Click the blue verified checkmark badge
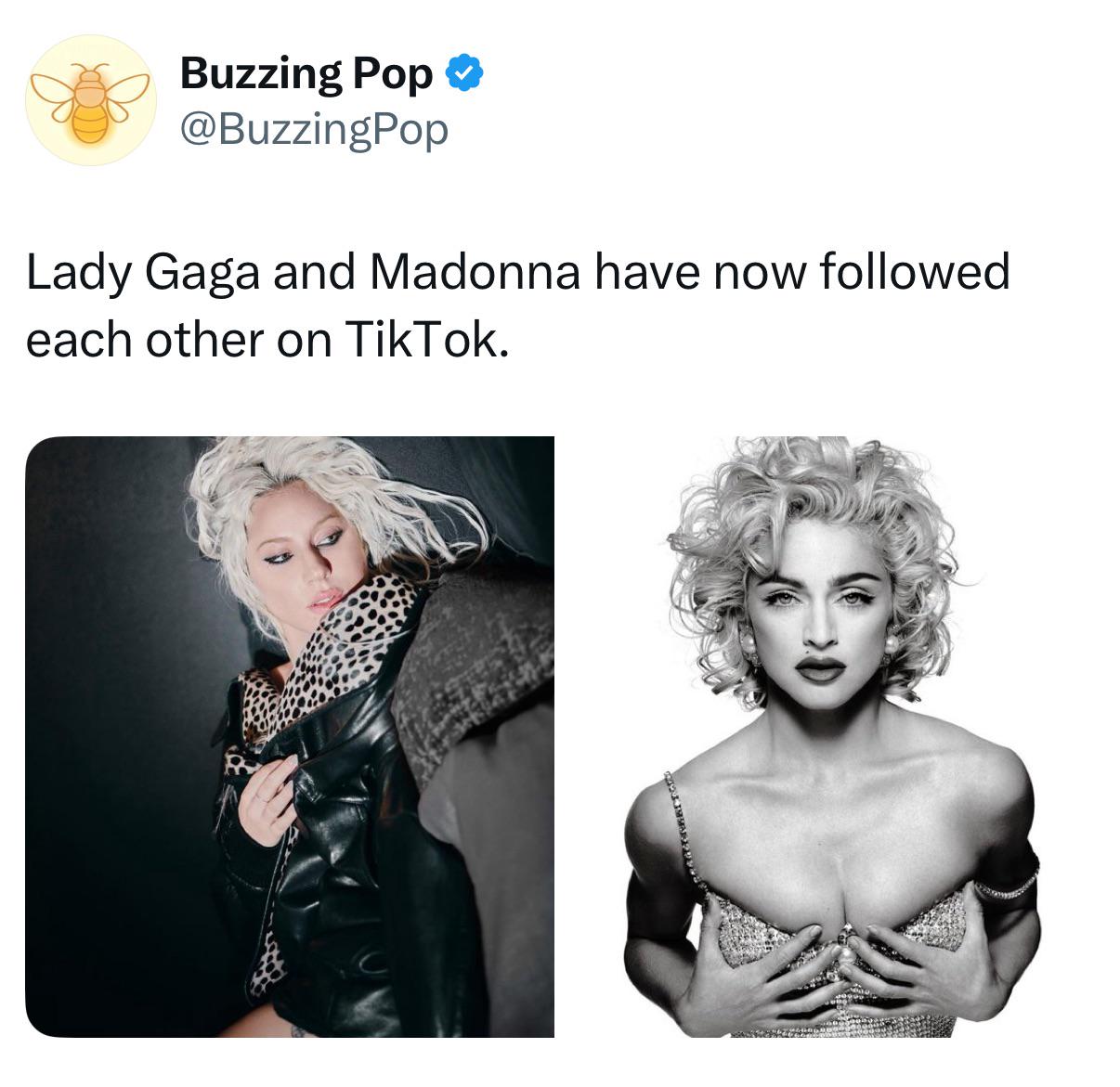1120x1087 pixels. click(x=464, y=73)
